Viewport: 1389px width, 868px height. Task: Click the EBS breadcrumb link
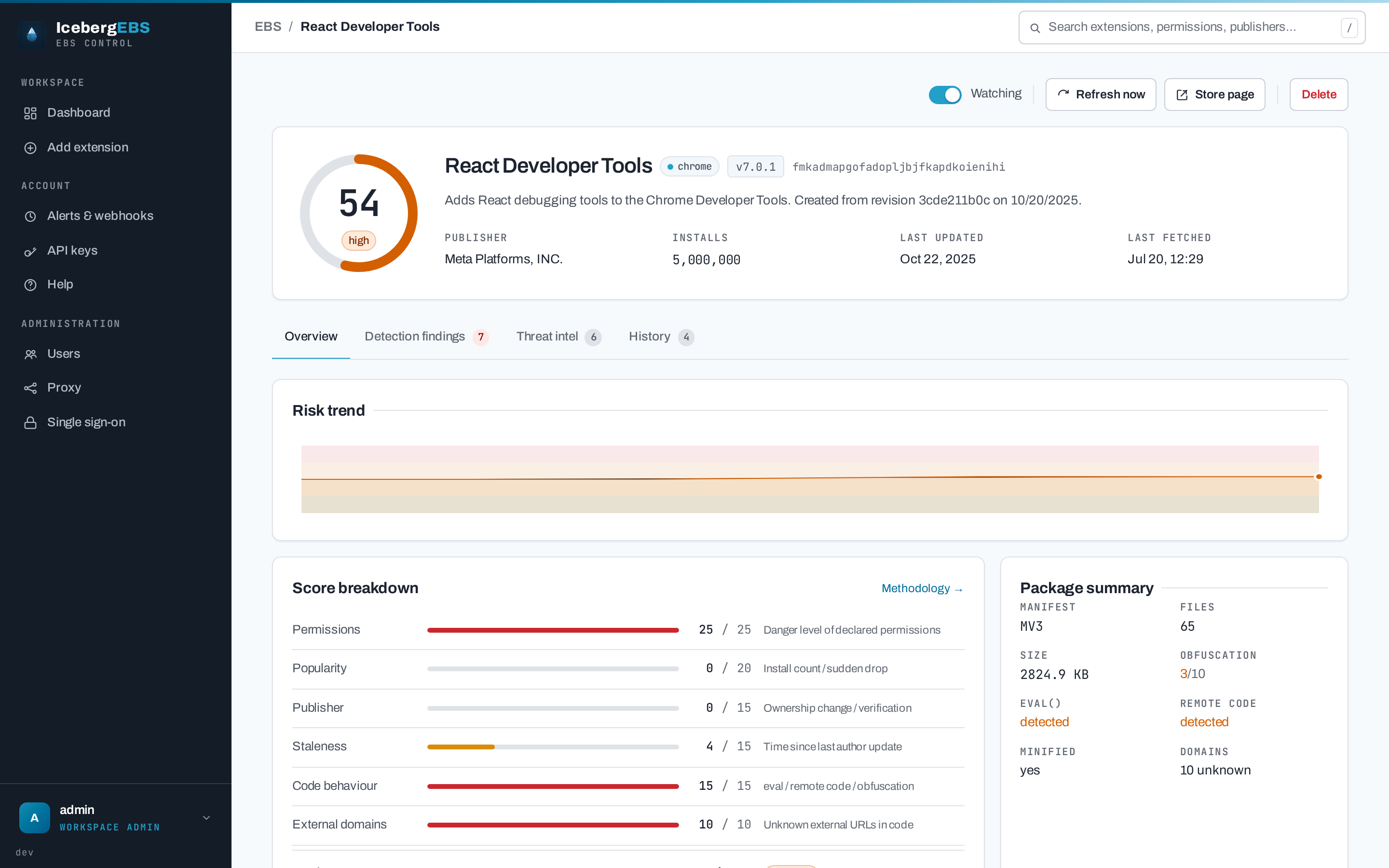coord(268,27)
